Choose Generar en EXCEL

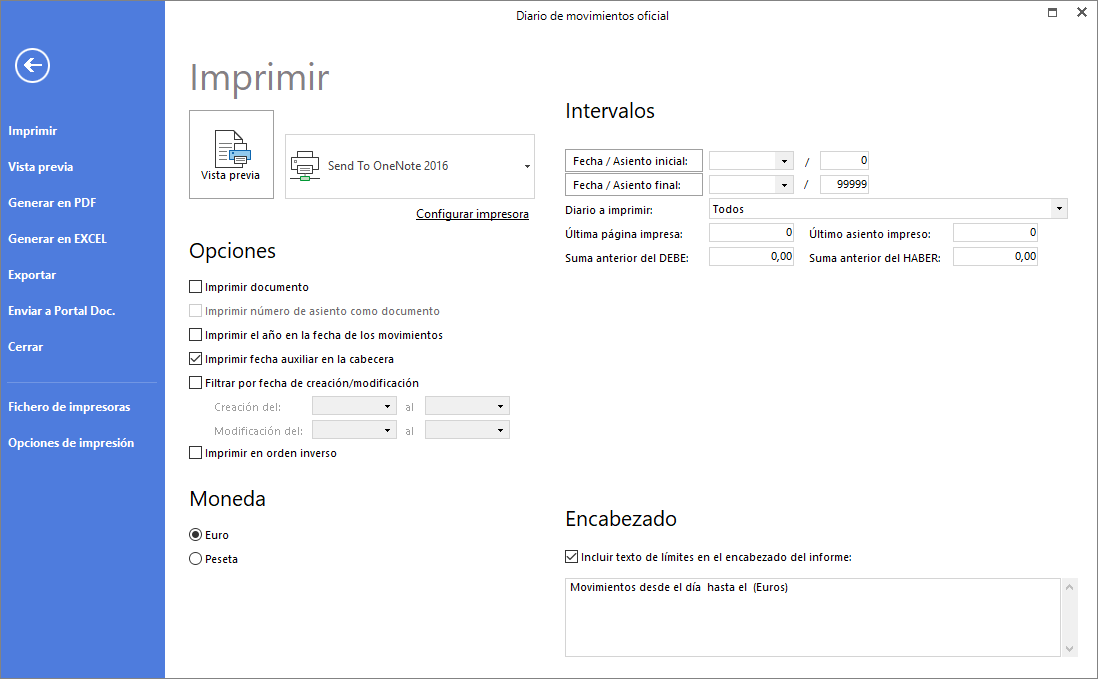[x=57, y=239]
